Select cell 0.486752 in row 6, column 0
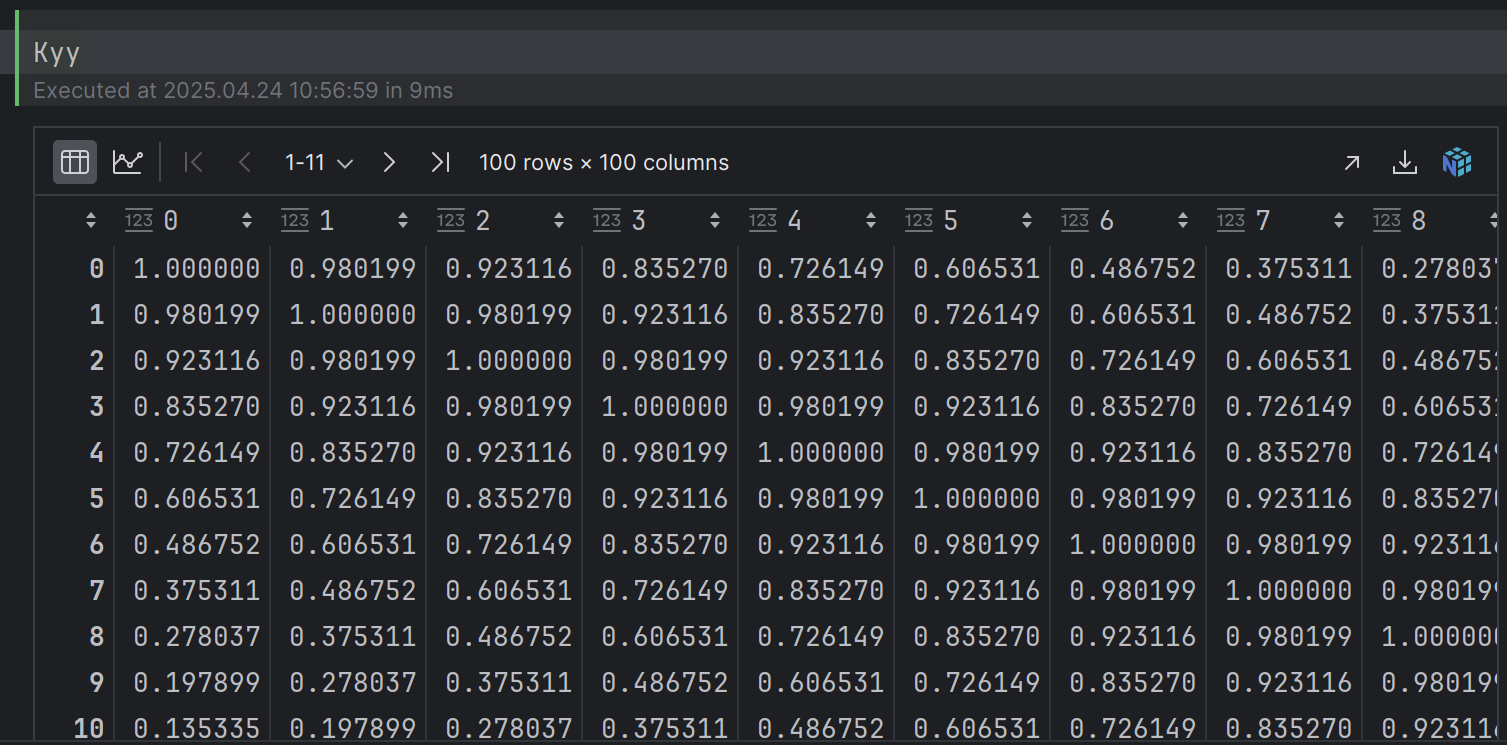Image resolution: width=1507 pixels, height=745 pixels. 197,544
